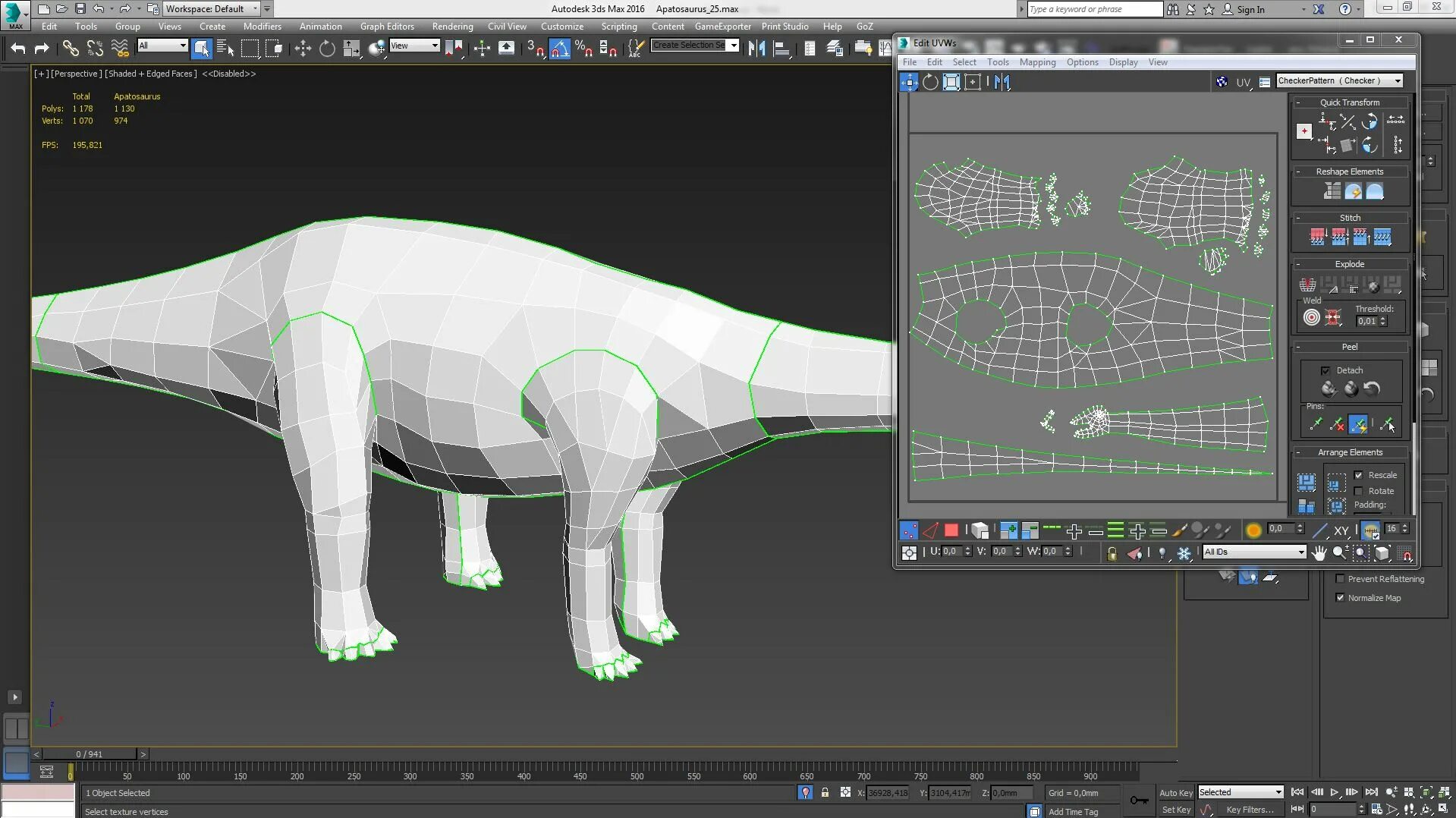Uncheck the Detach checkbox in Peel
1456x818 pixels.
pos(1325,370)
